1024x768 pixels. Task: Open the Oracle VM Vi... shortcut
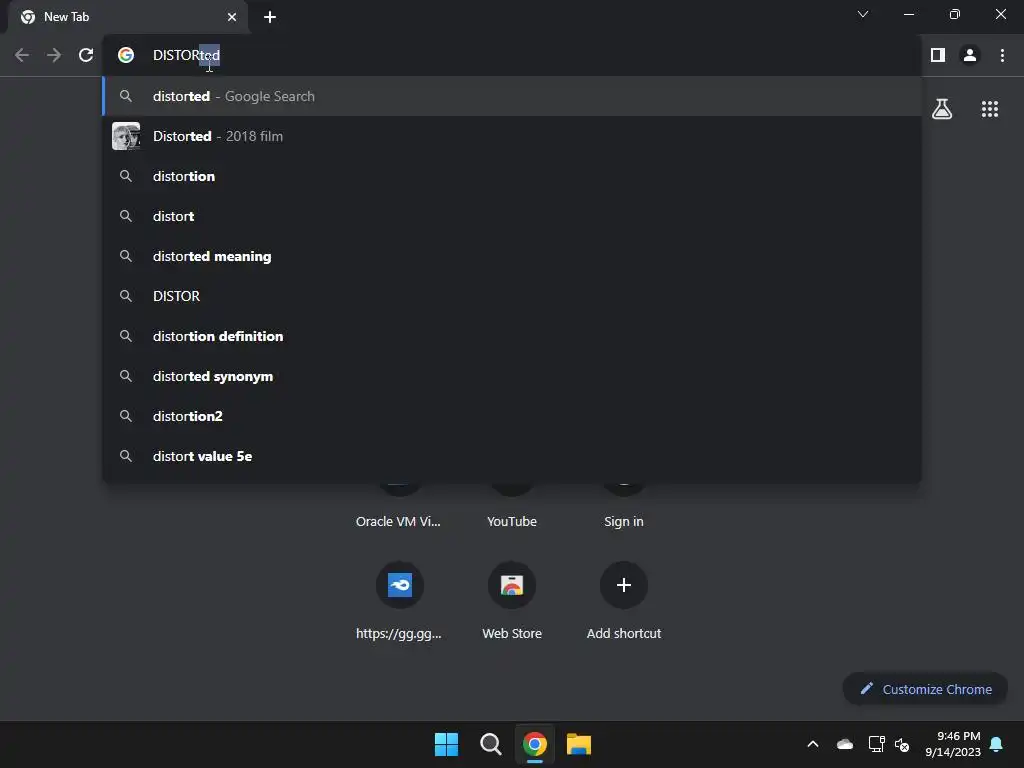[x=398, y=521]
